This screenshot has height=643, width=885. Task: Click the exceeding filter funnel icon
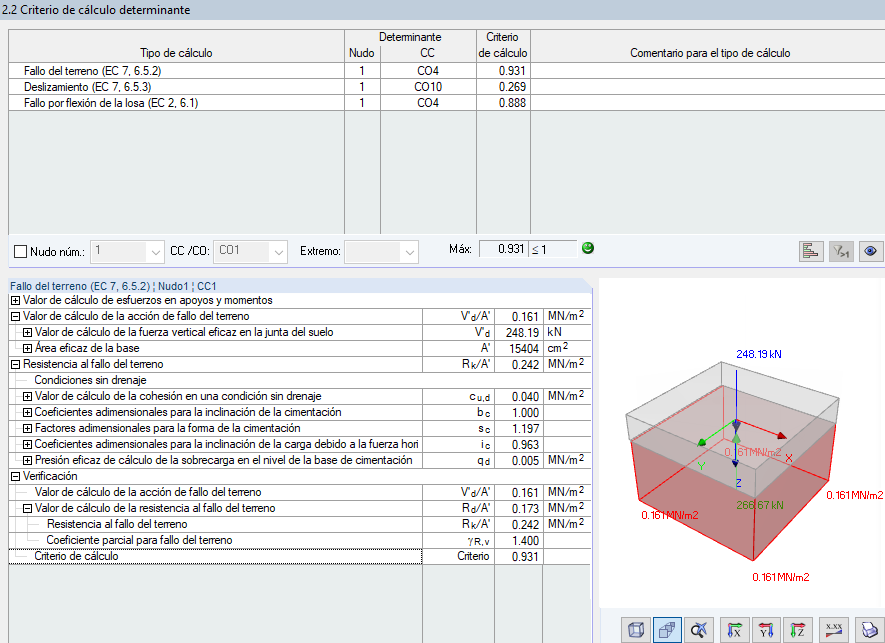(x=841, y=251)
